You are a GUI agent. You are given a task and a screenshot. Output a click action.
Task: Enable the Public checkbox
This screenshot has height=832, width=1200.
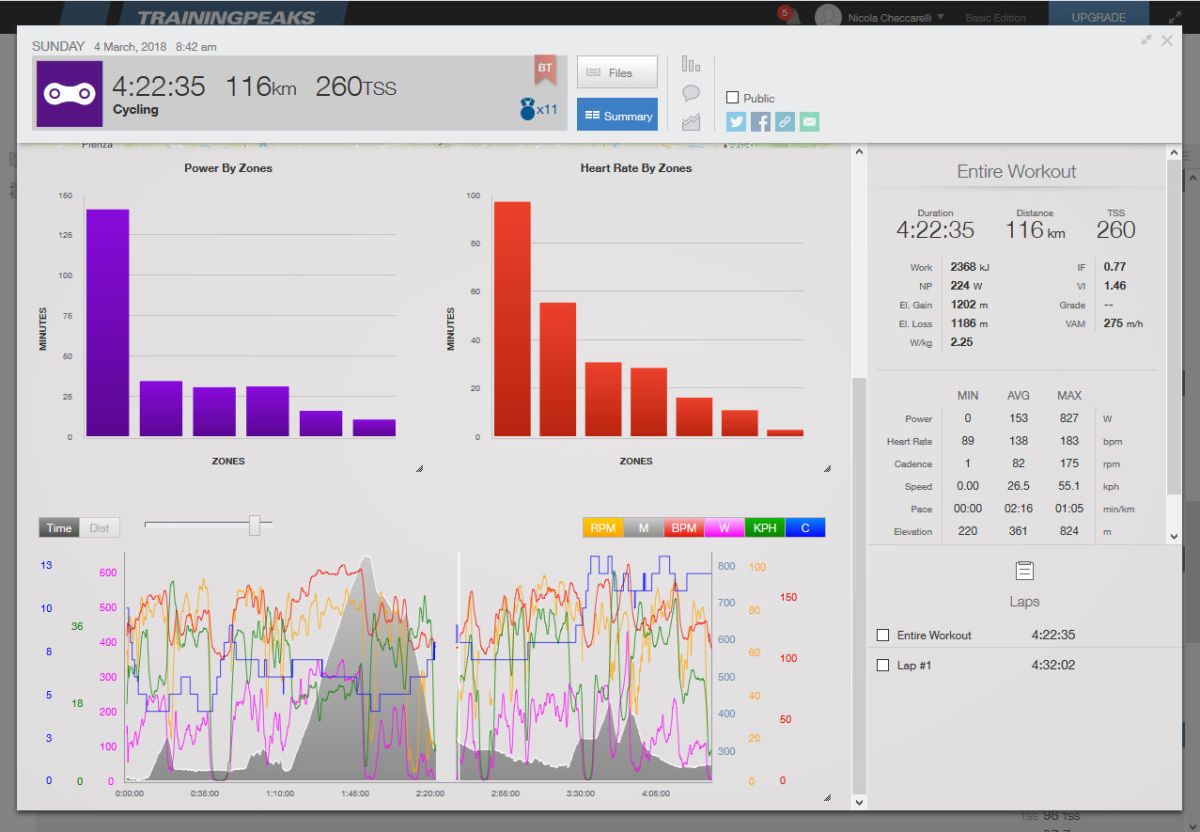[x=733, y=98]
